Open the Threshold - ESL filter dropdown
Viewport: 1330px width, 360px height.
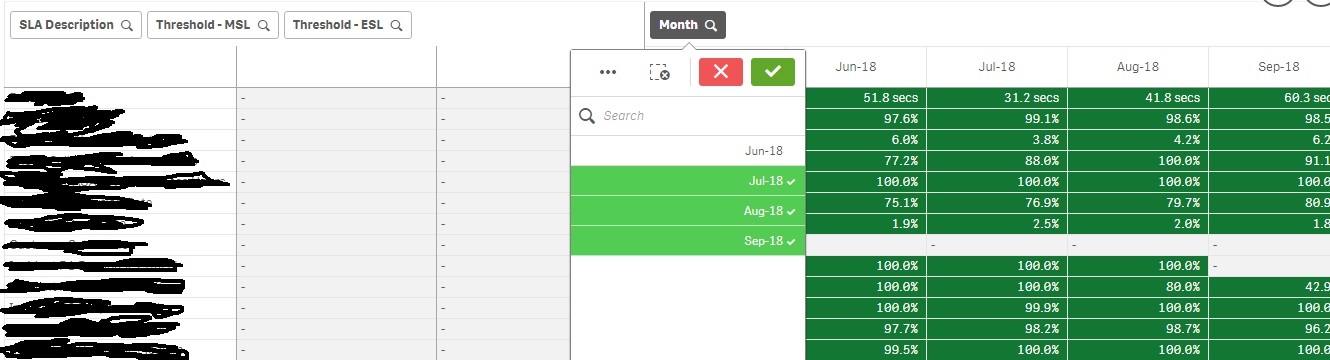tap(348, 26)
